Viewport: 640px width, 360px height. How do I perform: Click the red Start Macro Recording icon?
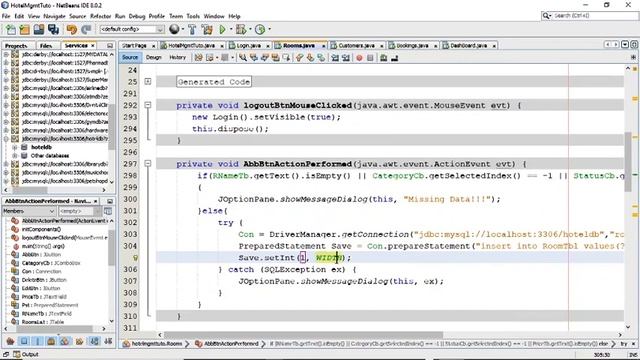[359, 58]
